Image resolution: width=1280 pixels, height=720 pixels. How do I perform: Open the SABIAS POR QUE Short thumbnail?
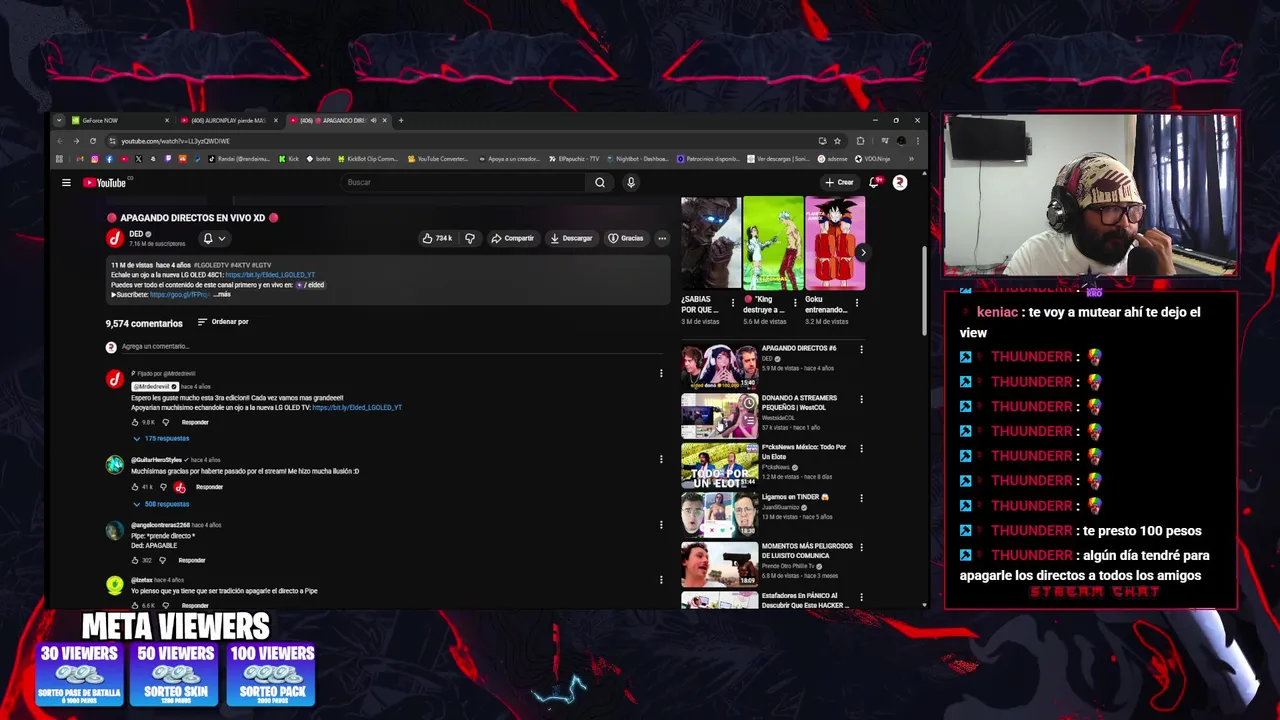point(711,243)
